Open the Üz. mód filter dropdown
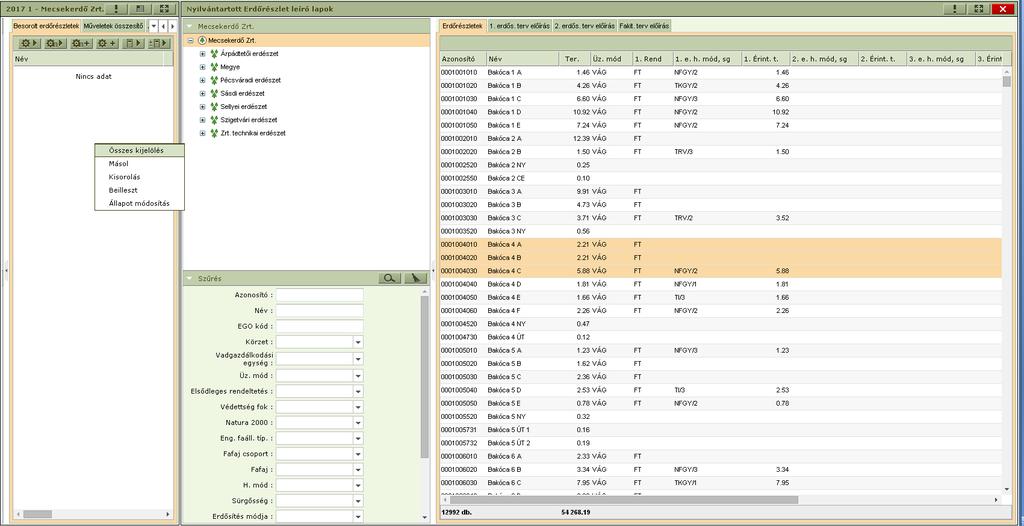The image size is (1024, 526). [358, 376]
